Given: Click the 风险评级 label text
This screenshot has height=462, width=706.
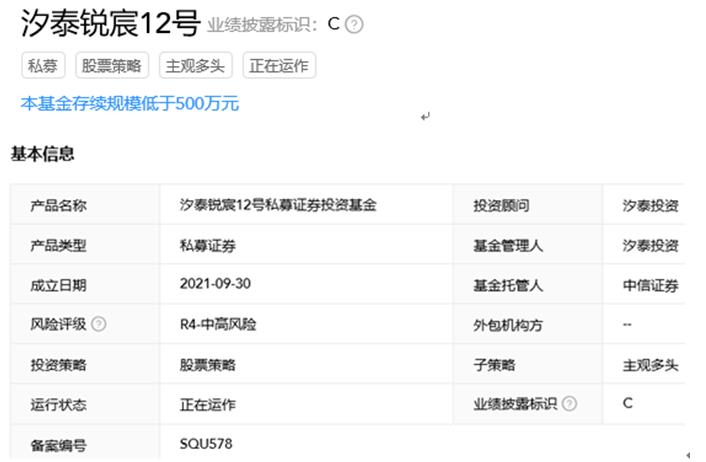Looking at the screenshot, I should tap(58, 324).
